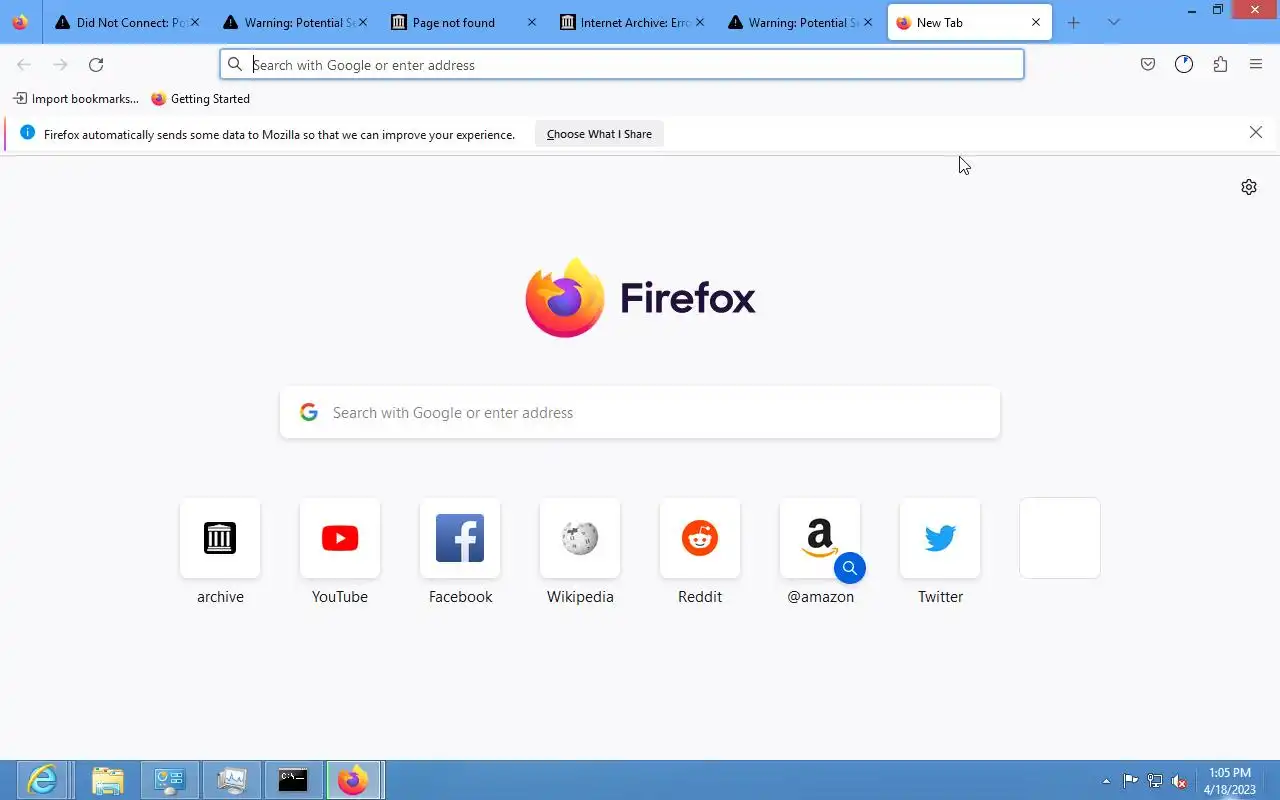Open Windows Explorer folder on taskbar
Image resolution: width=1280 pixels, height=800 pixels.
click(x=107, y=780)
